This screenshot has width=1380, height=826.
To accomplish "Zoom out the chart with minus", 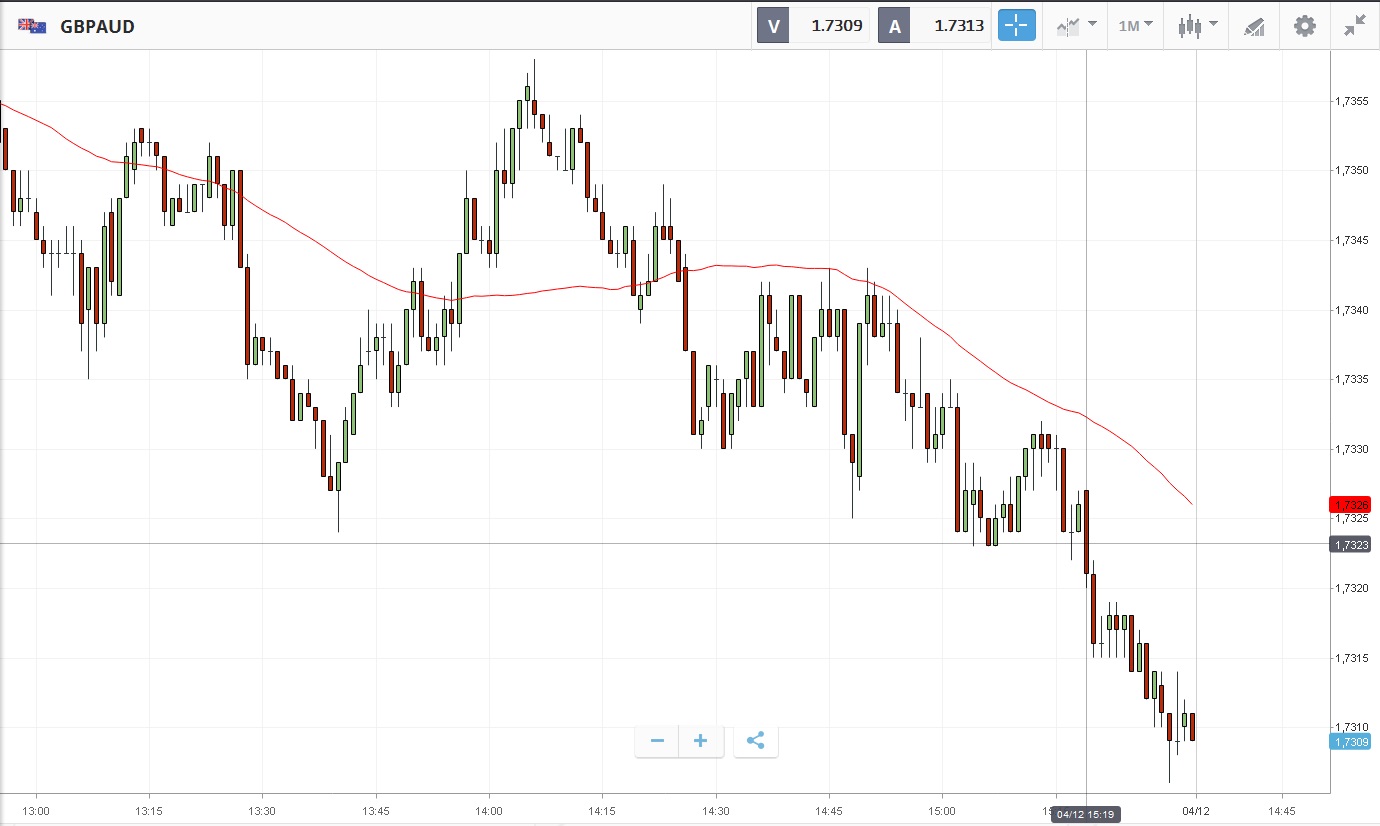I will pyautogui.click(x=657, y=741).
